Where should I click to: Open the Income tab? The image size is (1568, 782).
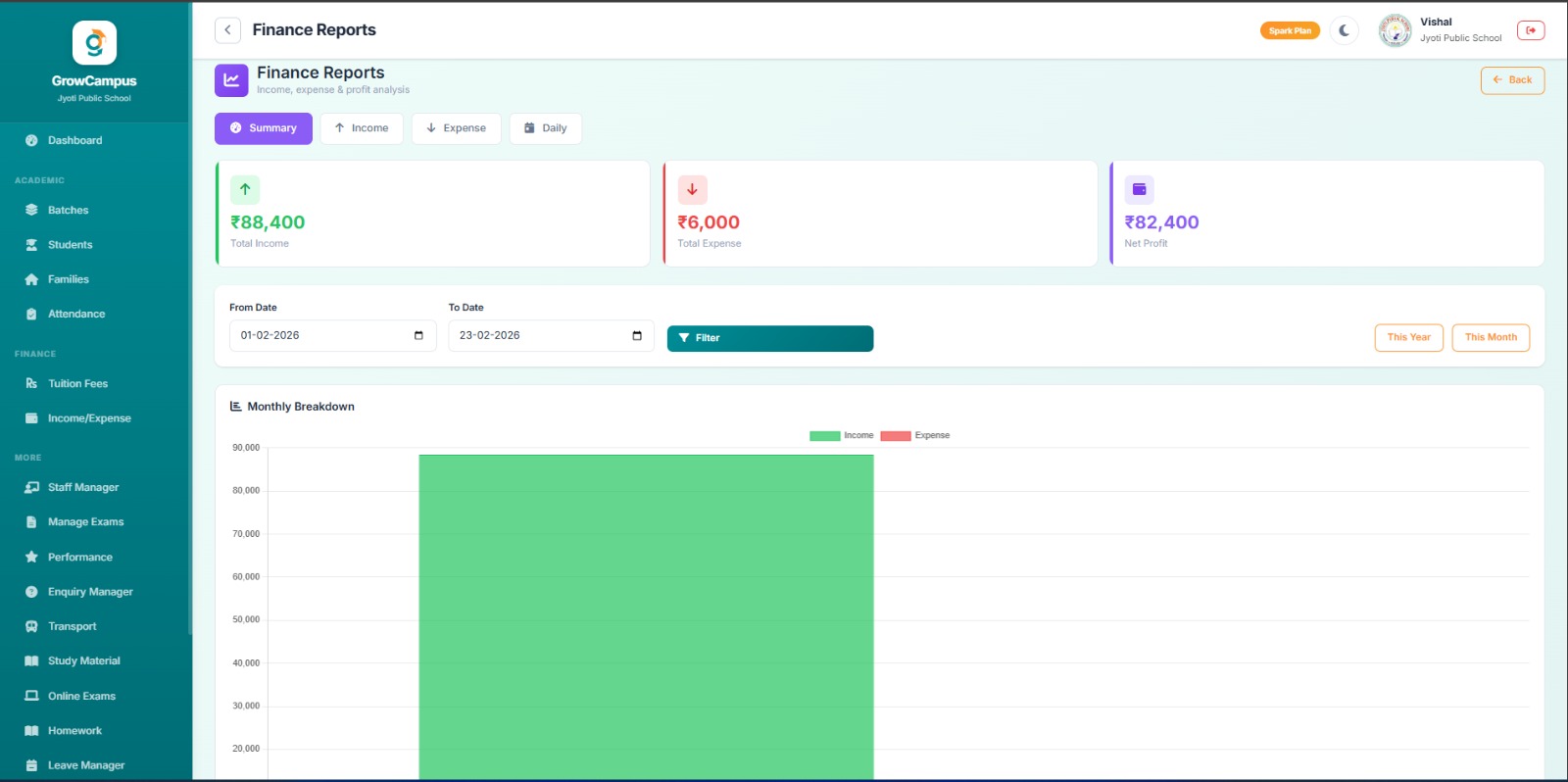pyautogui.click(x=361, y=128)
